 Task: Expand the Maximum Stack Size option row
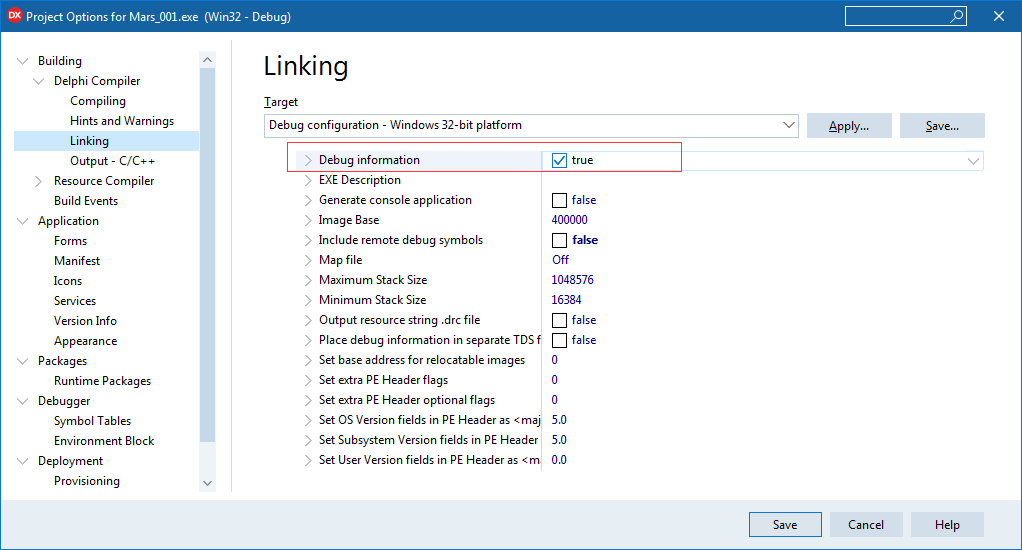click(x=308, y=280)
